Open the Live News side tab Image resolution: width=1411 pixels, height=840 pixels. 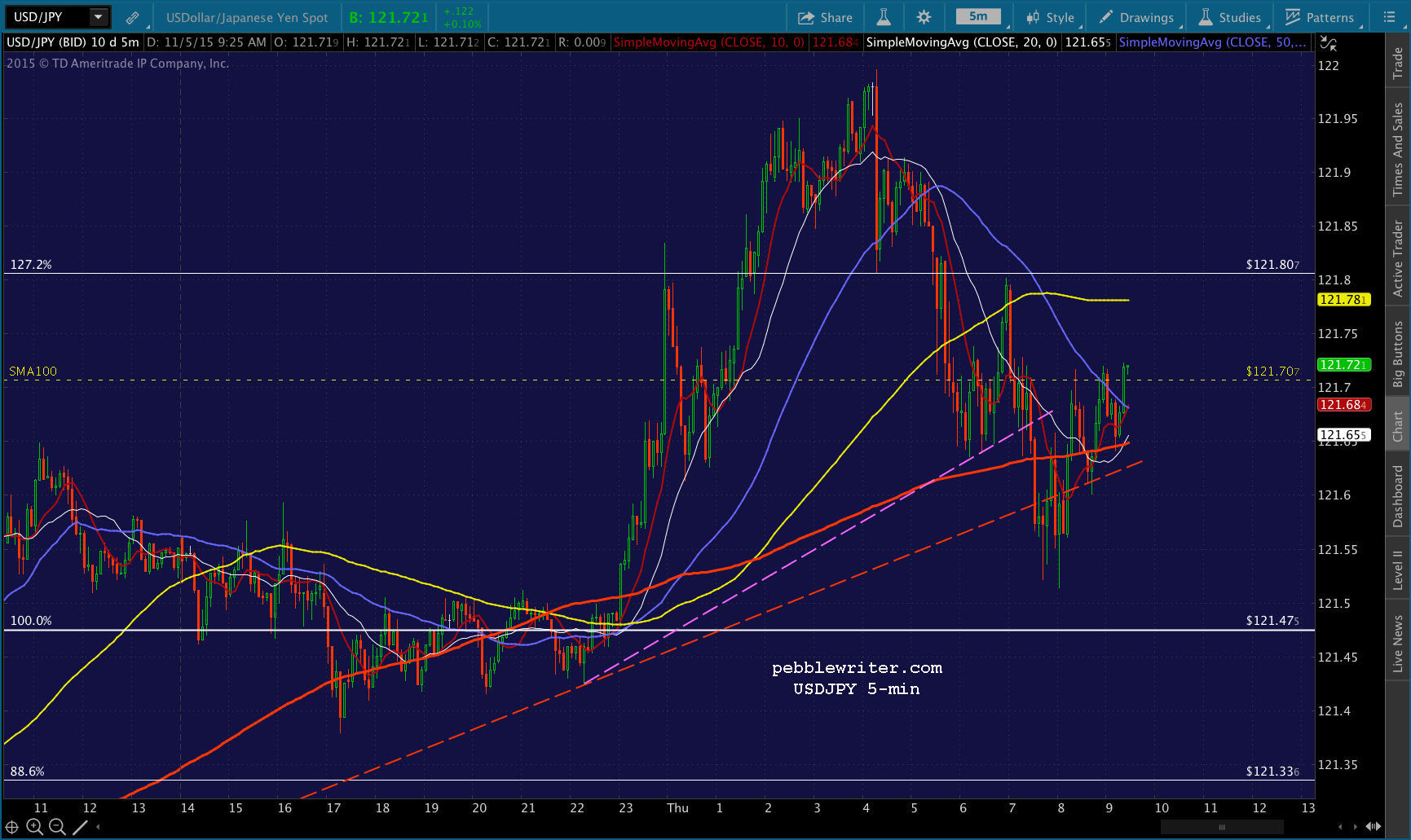coord(1398,643)
